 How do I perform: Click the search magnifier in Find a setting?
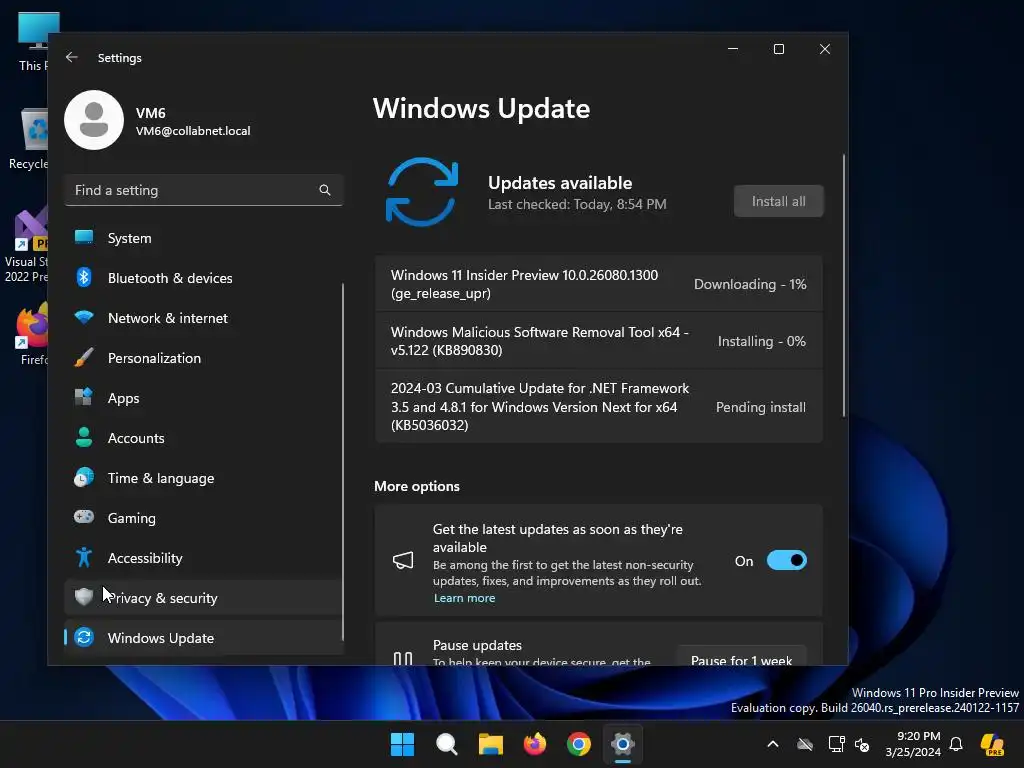[325, 190]
